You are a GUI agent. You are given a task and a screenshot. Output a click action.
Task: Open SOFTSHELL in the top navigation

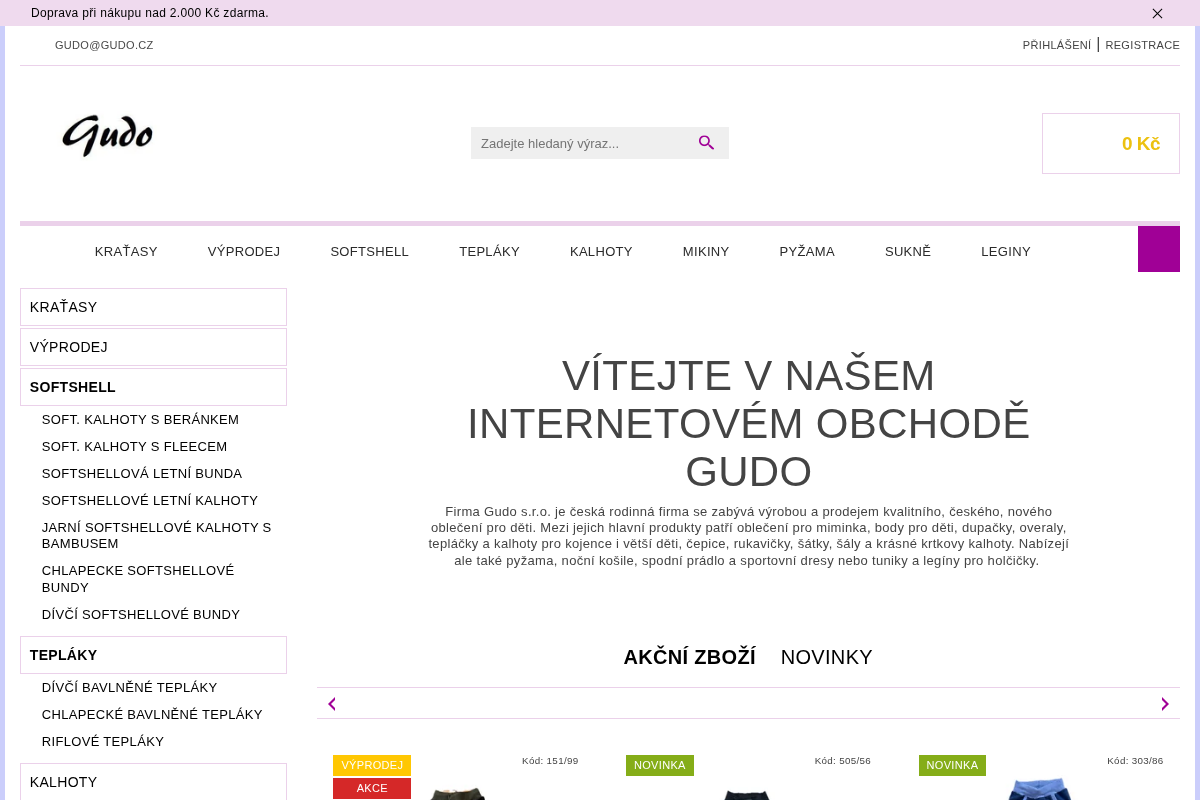tap(370, 251)
